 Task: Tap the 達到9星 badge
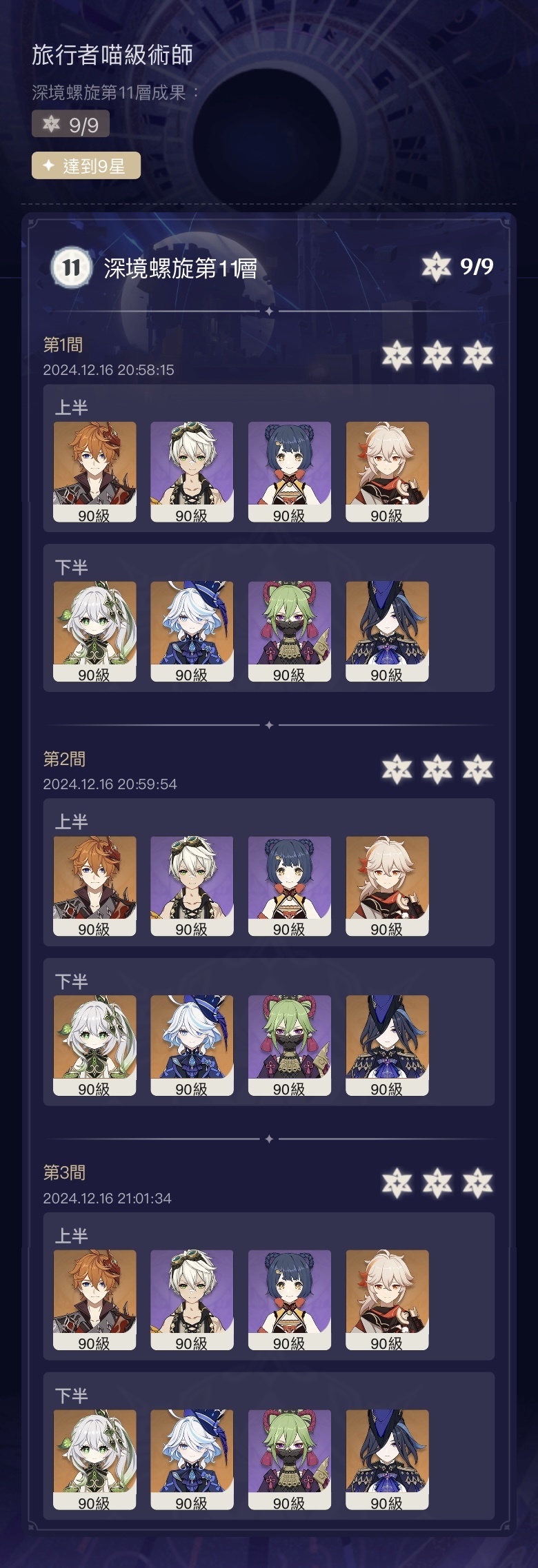(x=86, y=165)
